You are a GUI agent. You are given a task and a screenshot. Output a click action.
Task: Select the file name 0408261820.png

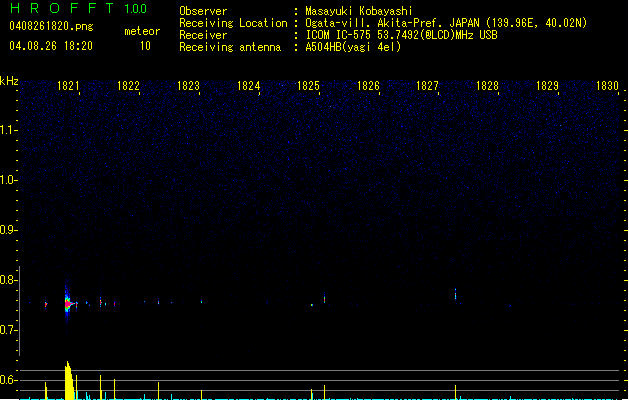point(51,26)
